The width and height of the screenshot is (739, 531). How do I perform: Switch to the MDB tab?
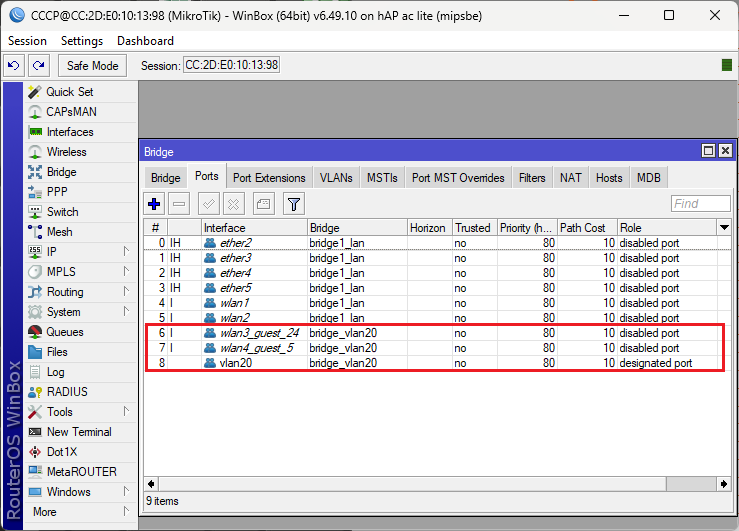[649, 178]
